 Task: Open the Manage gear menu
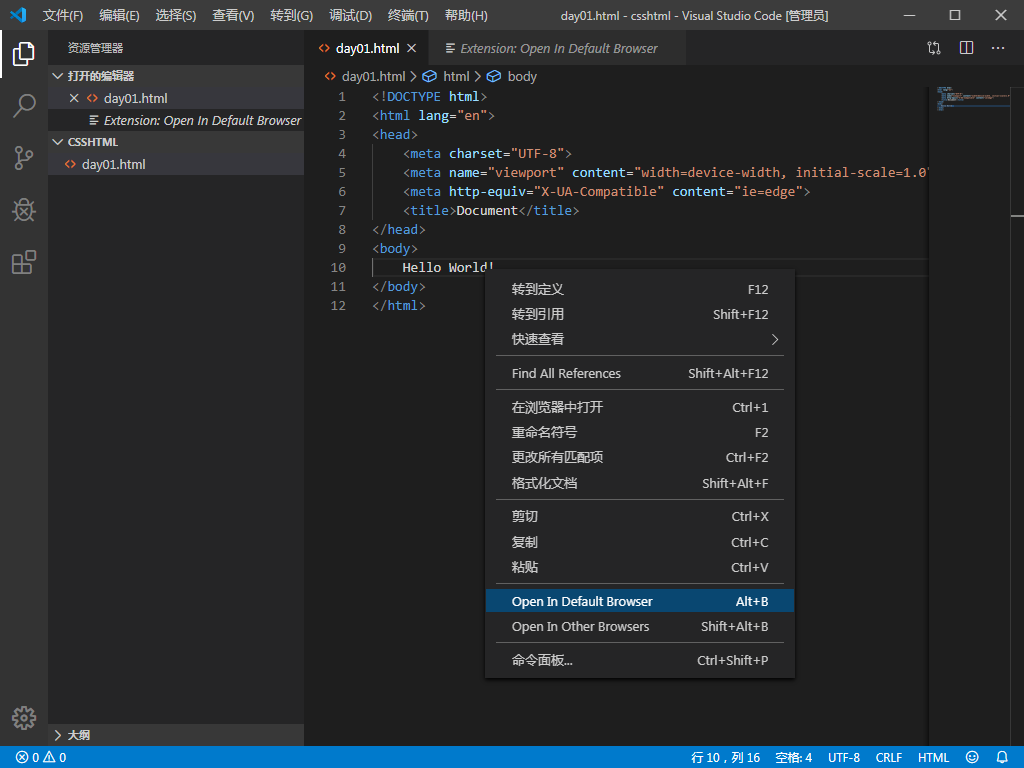(x=24, y=718)
